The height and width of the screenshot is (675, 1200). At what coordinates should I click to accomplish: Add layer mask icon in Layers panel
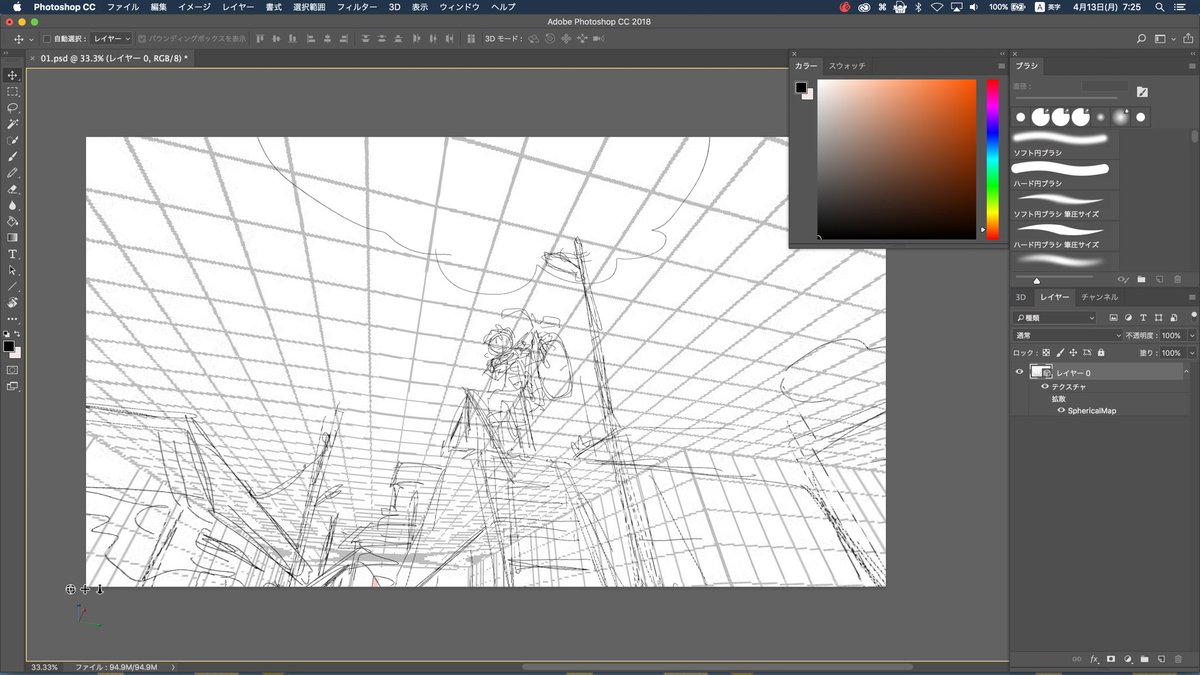click(x=1110, y=659)
